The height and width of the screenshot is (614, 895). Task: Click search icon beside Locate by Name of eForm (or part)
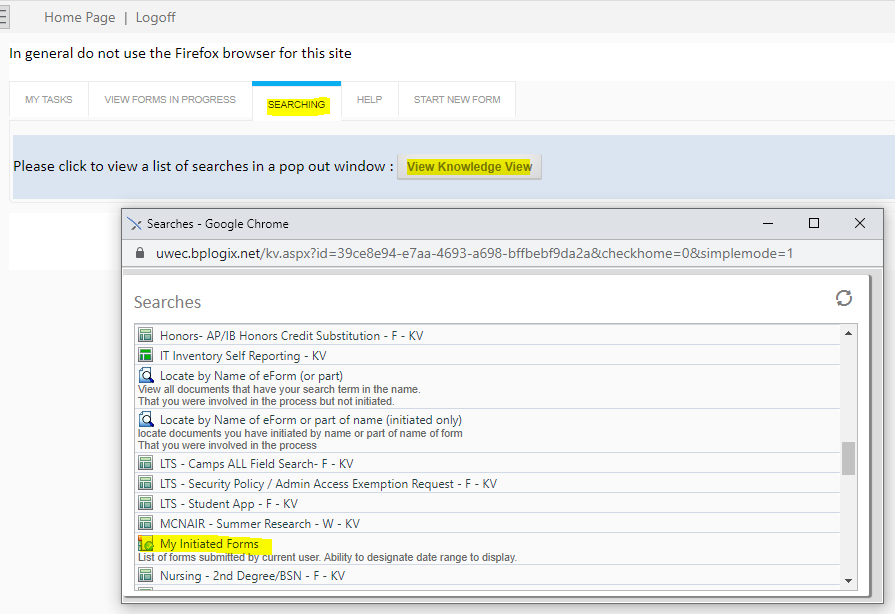click(x=145, y=376)
